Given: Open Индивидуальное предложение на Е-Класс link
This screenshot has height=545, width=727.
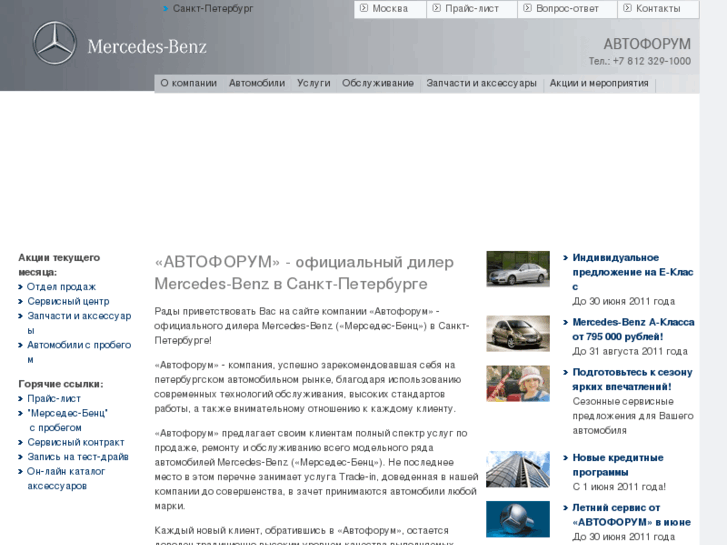Looking at the screenshot, I should pos(633,272).
